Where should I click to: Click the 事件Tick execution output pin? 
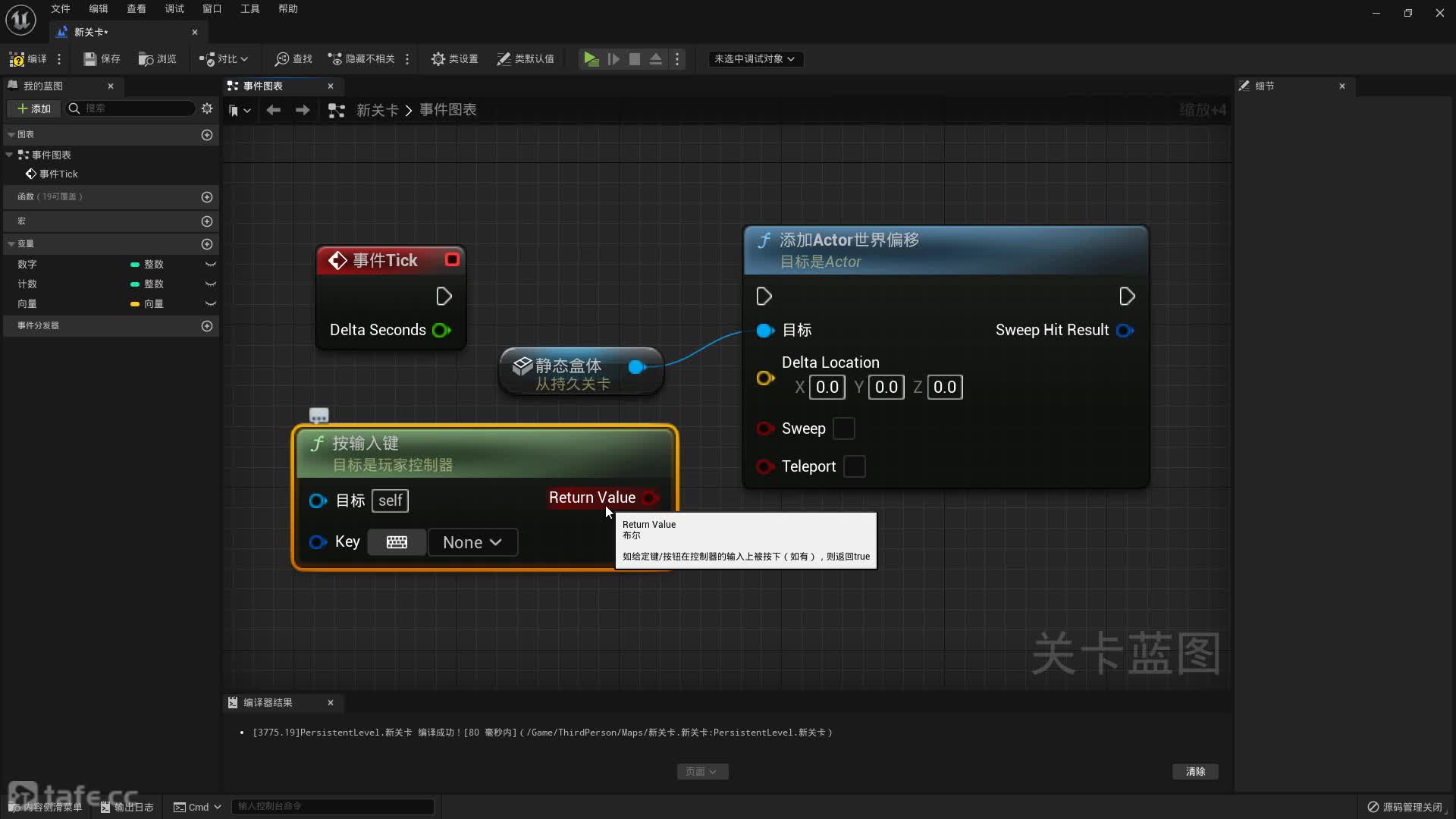(x=444, y=297)
